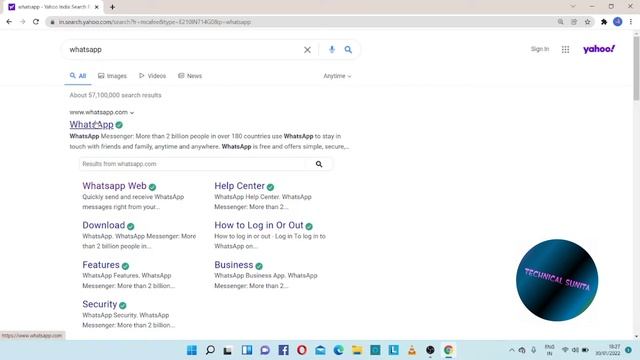Open File Explorer from the taskbar
The image size is (640, 360).
(x=357, y=350)
